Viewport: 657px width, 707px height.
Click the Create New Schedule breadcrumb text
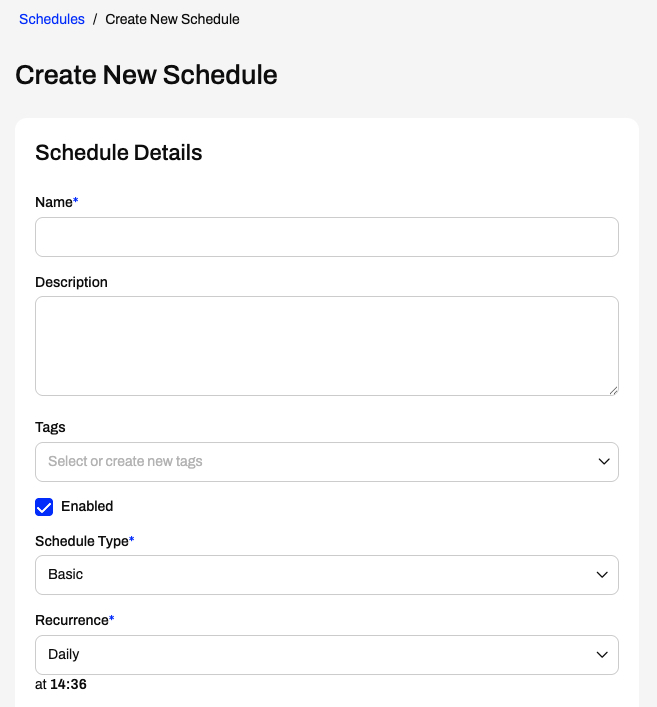(172, 19)
